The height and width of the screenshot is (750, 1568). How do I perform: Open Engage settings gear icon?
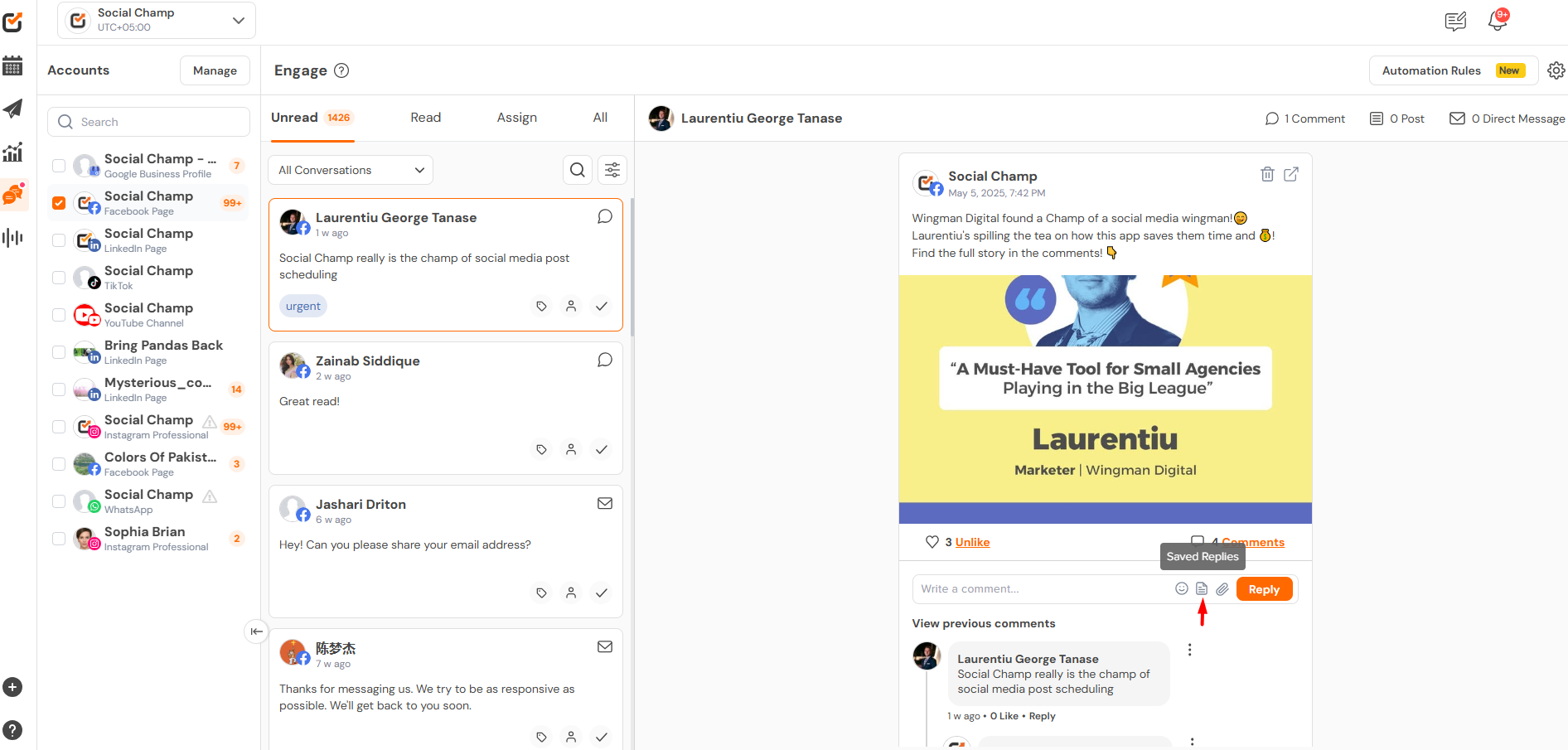pyautogui.click(x=1556, y=70)
